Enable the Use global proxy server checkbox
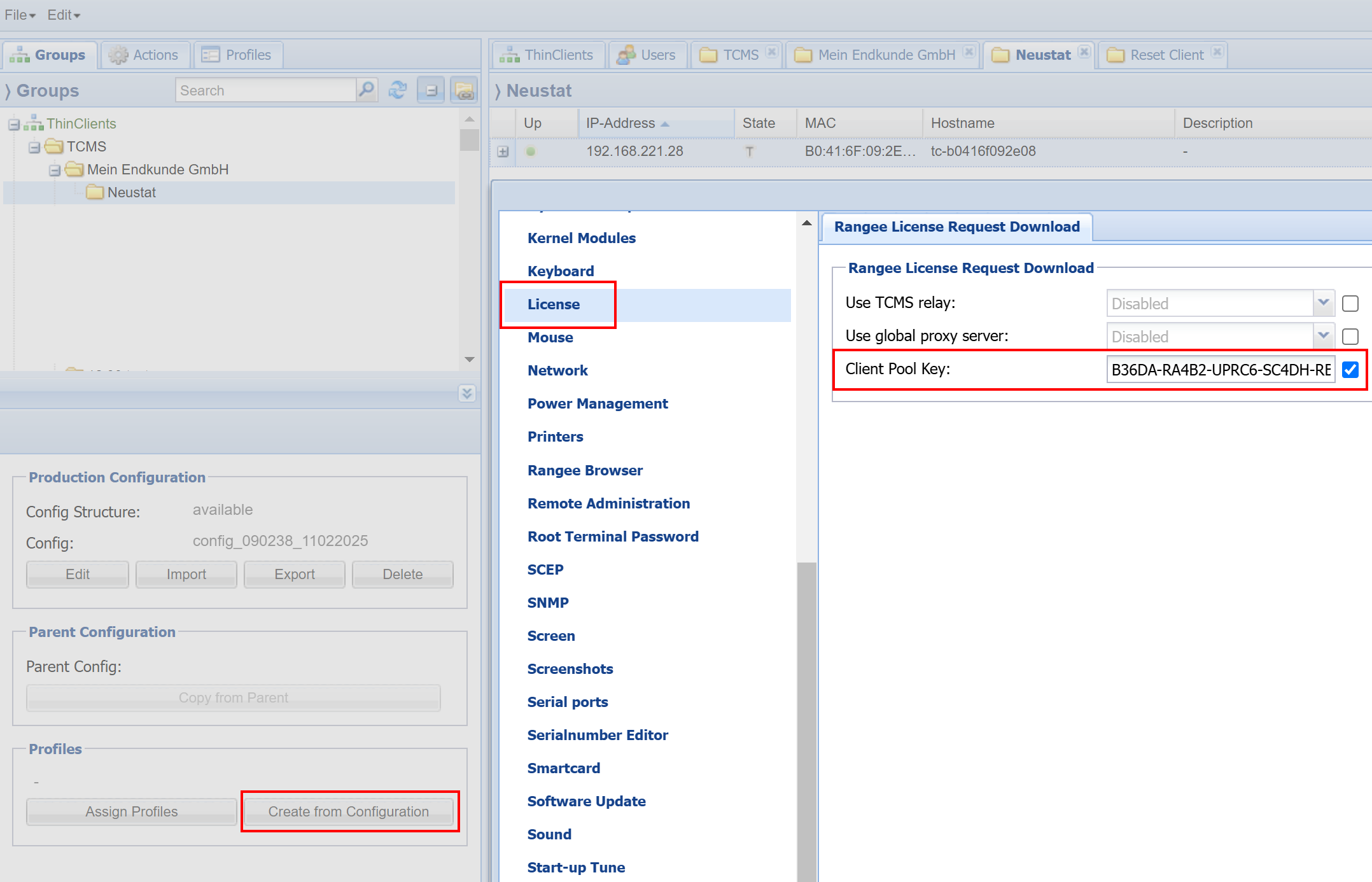Image resolution: width=1372 pixels, height=882 pixels. click(x=1350, y=337)
